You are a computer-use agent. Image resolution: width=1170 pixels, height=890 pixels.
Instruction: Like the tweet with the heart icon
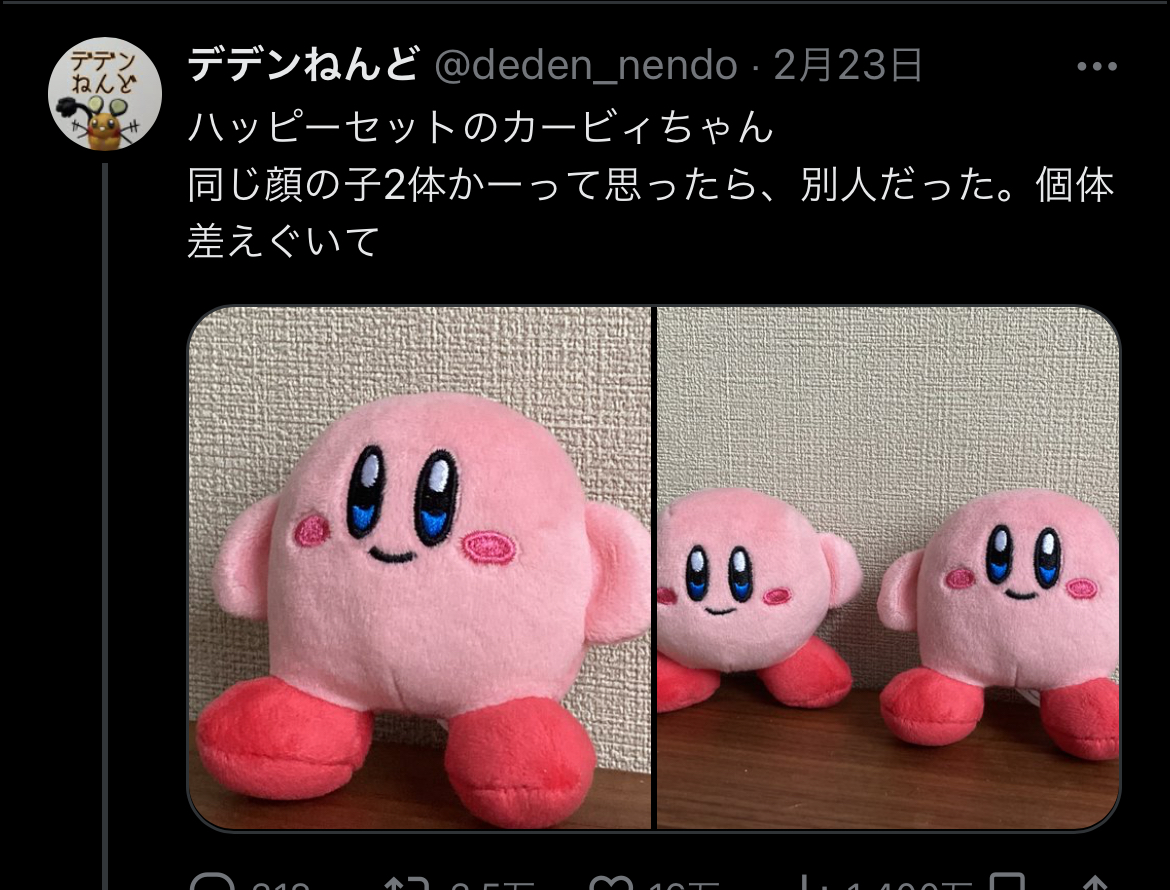pos(611,883)
